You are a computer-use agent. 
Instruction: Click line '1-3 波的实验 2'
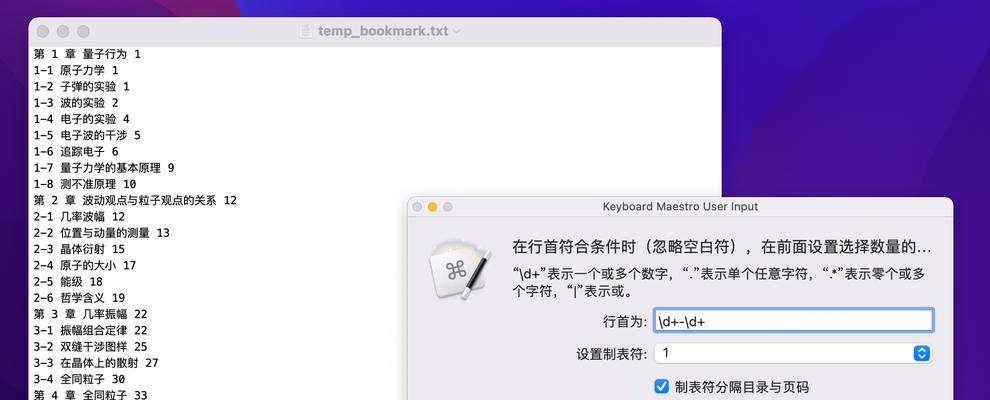coord(76,103)
